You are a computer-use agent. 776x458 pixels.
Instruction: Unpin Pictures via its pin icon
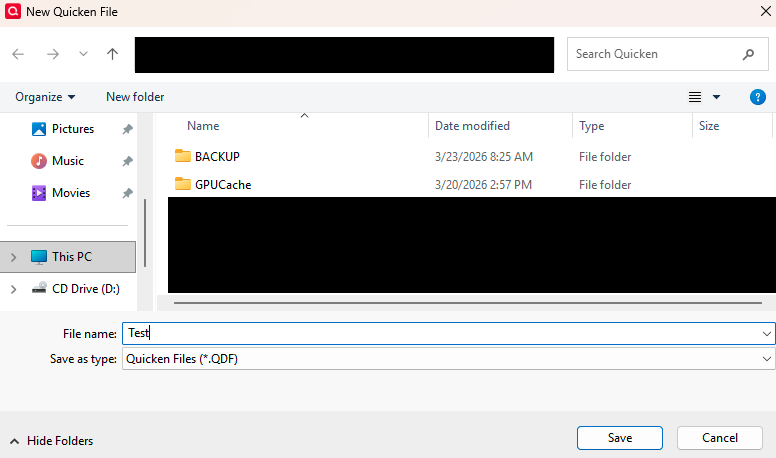pos(128,129)
